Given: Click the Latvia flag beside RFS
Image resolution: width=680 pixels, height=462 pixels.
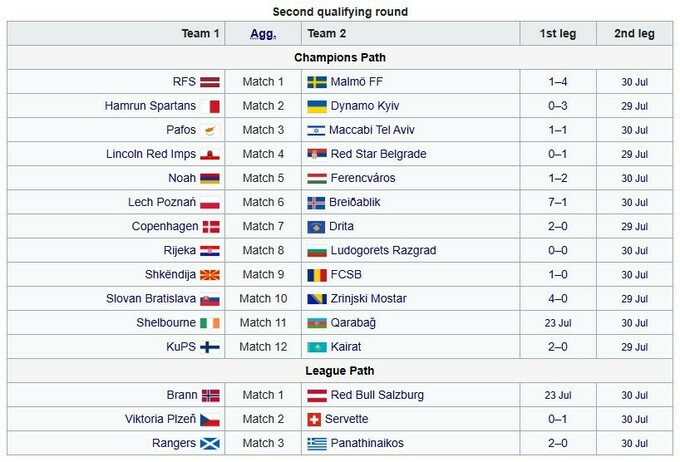Looking at the screenshot, I should click(x=210, y=82).
